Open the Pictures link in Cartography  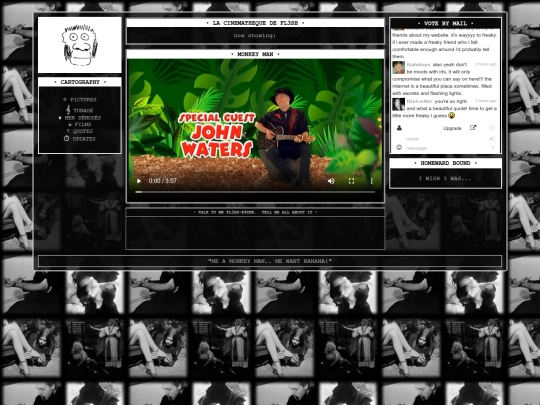coord(83,100)
